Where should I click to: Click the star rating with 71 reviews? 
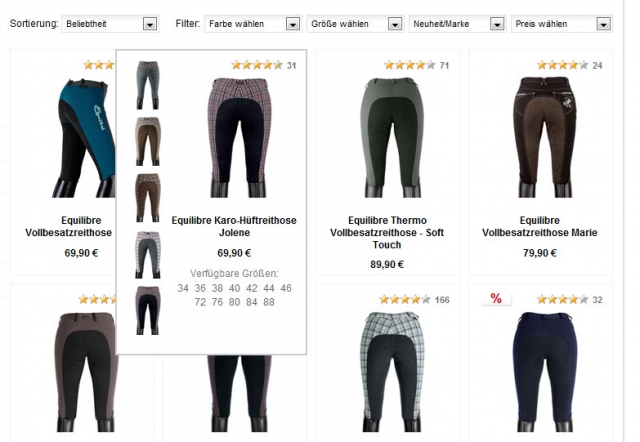coord(416,65)
